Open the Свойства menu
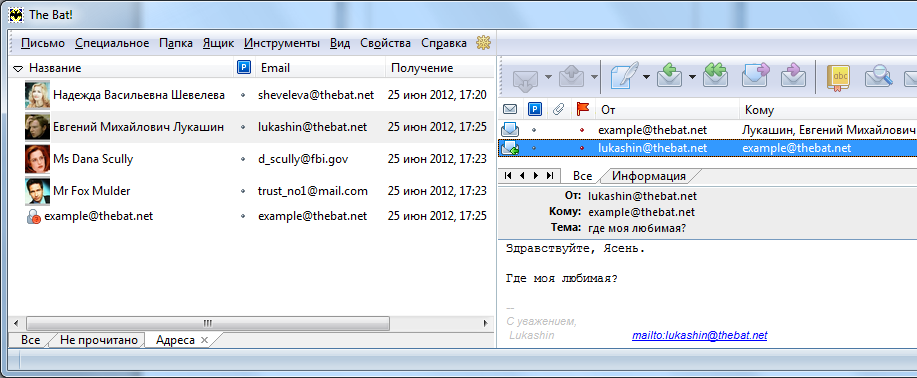917x378 pixels. [x=385, y=43]
